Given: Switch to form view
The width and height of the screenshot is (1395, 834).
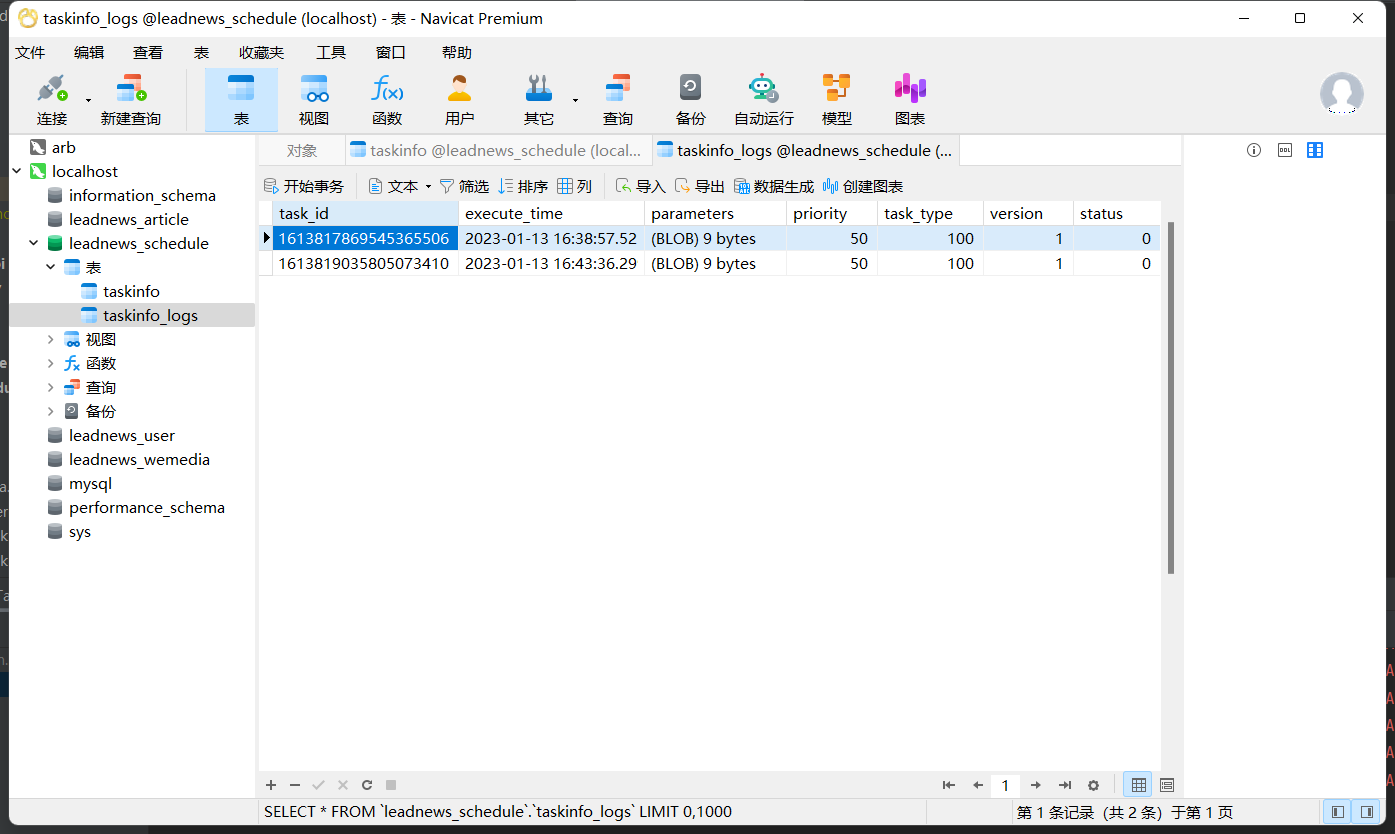Looking at the screenshot, I should 1166,785.
